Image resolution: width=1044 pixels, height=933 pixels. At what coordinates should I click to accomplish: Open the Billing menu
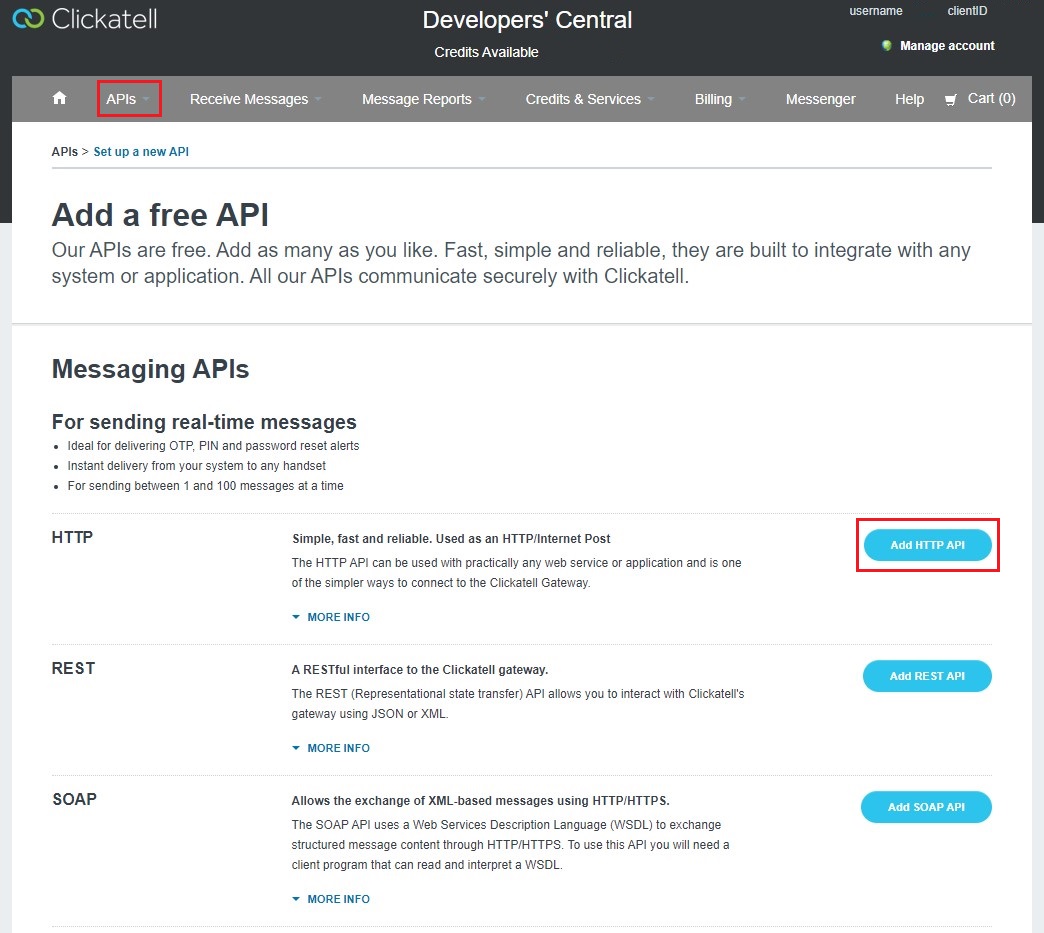[713, 99]
